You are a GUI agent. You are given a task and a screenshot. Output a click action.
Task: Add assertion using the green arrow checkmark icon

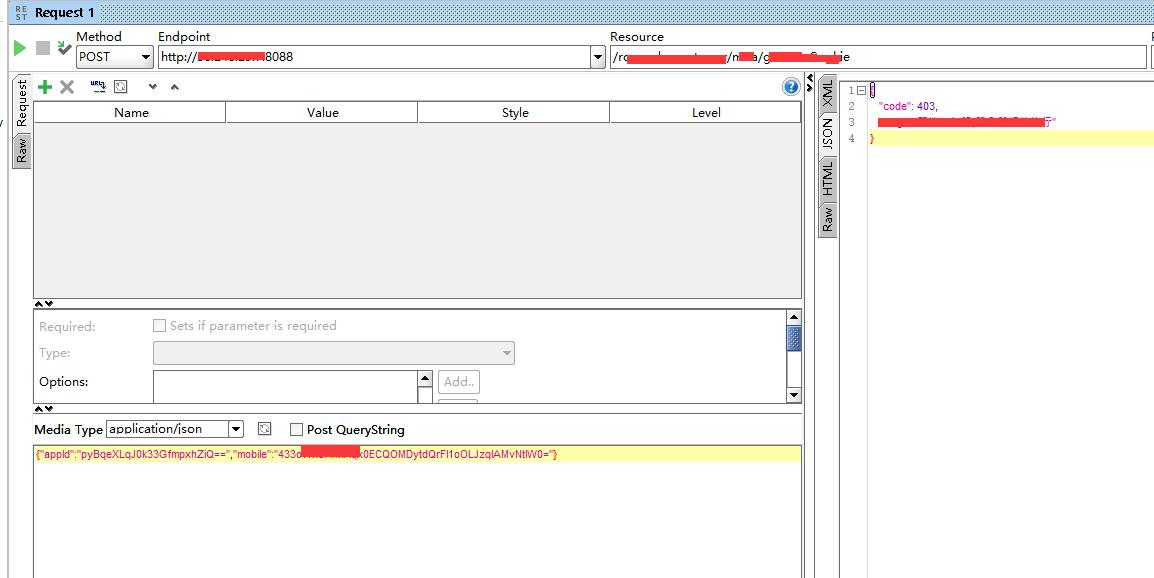65,47
